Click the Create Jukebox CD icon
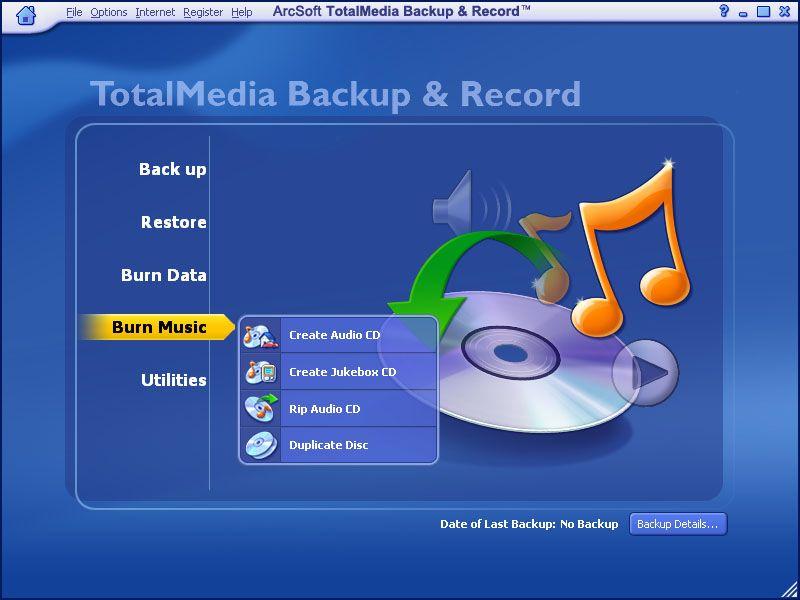The image size is (800, 600). [261, 372]
